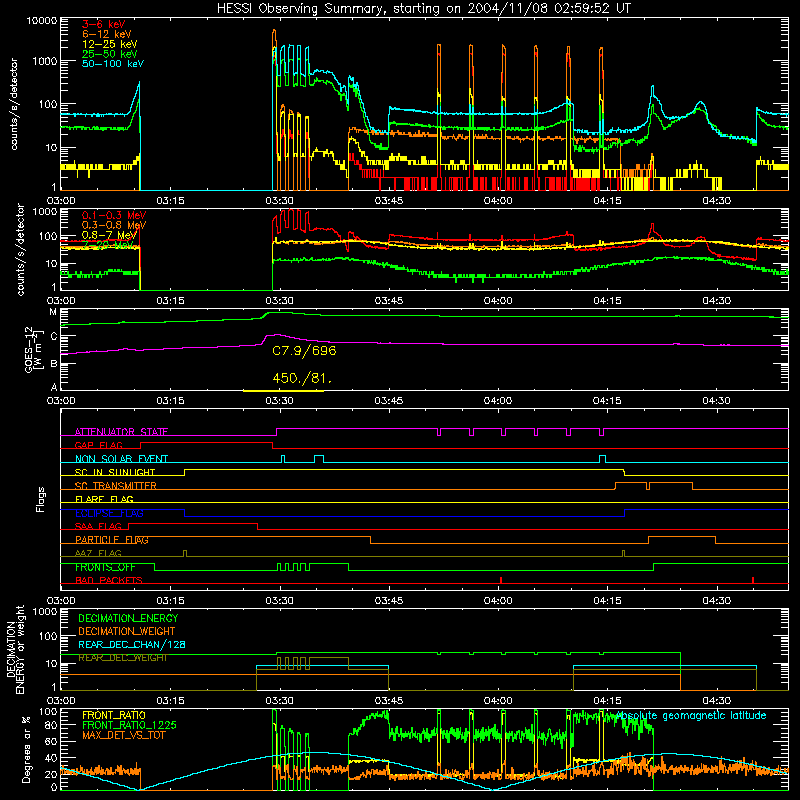Click the ATTENUATOR_STATE flag label
800x800 pixels.
tap(121, 432)
